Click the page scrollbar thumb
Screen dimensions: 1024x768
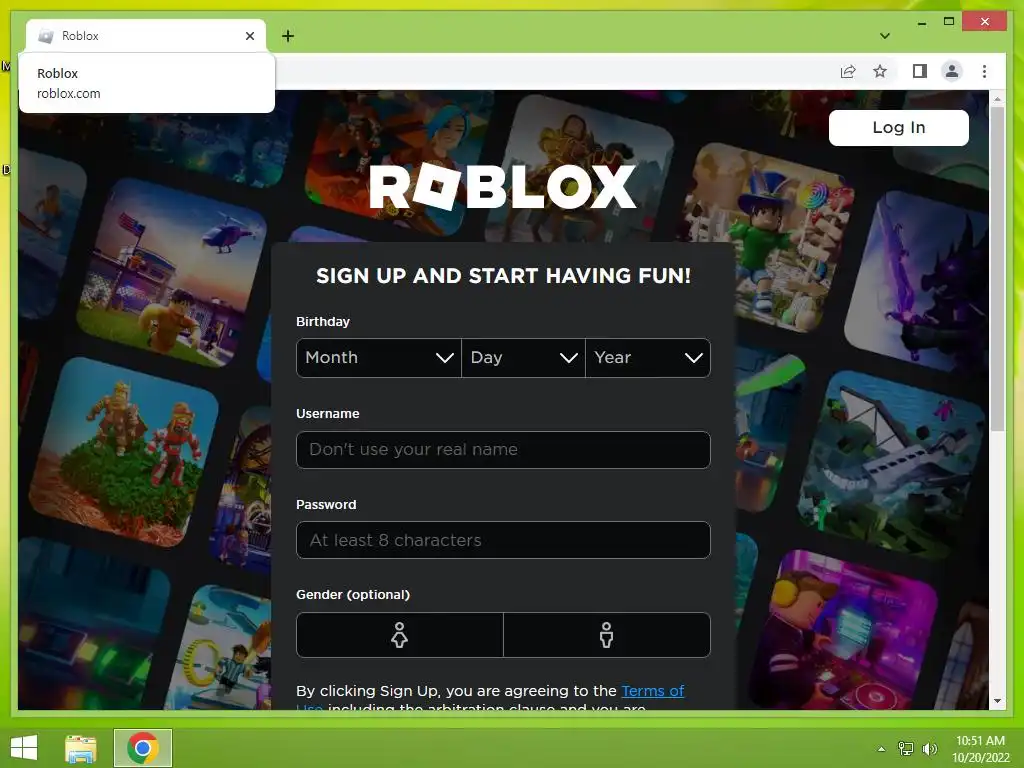coord(997,269)
